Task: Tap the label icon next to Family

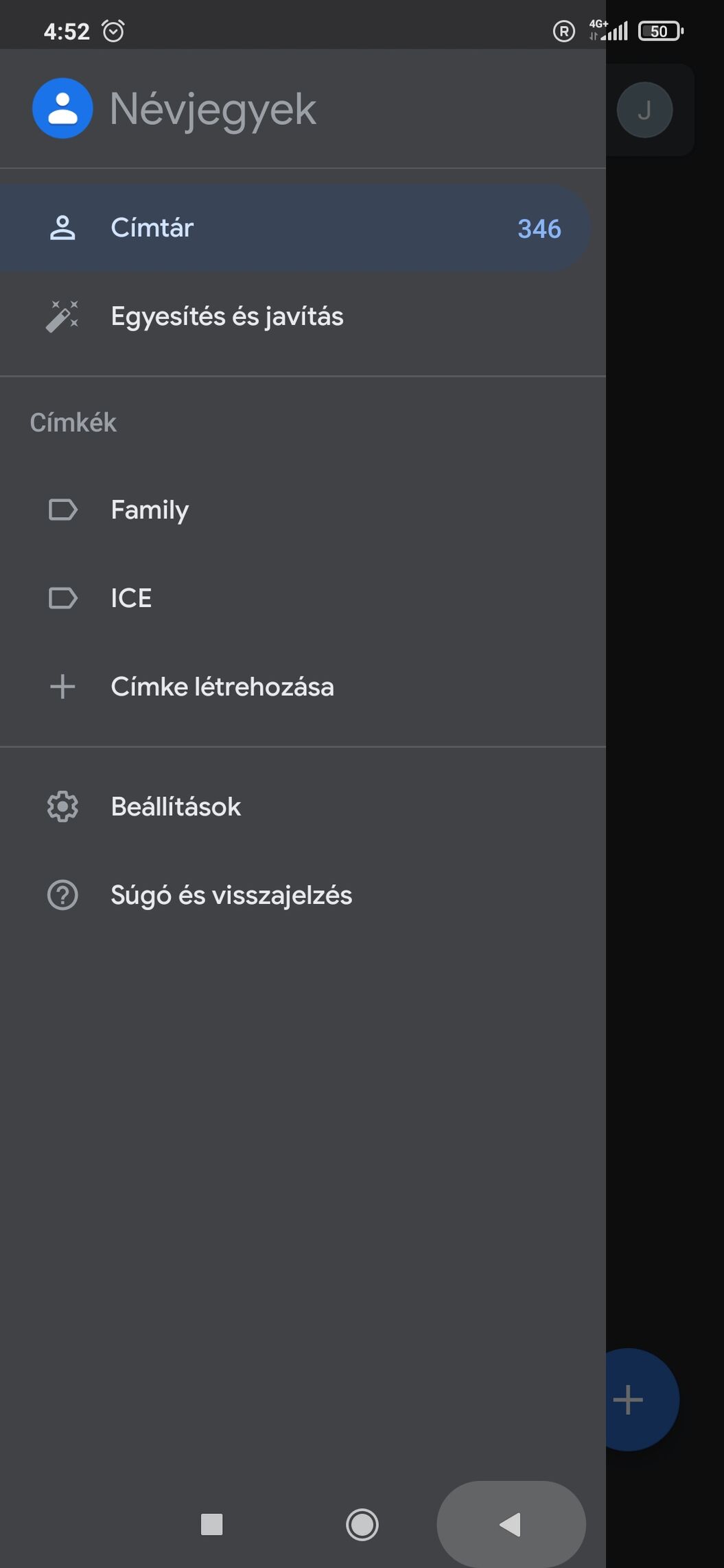Action: (x=62, y=510)
